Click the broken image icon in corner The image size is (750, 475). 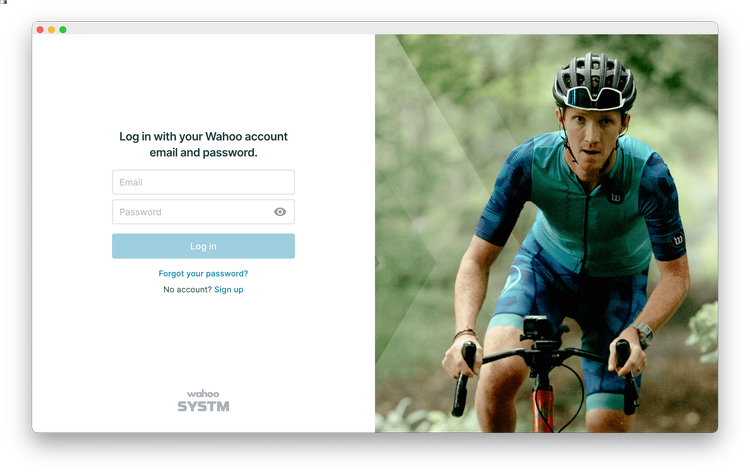pos(3,2)
